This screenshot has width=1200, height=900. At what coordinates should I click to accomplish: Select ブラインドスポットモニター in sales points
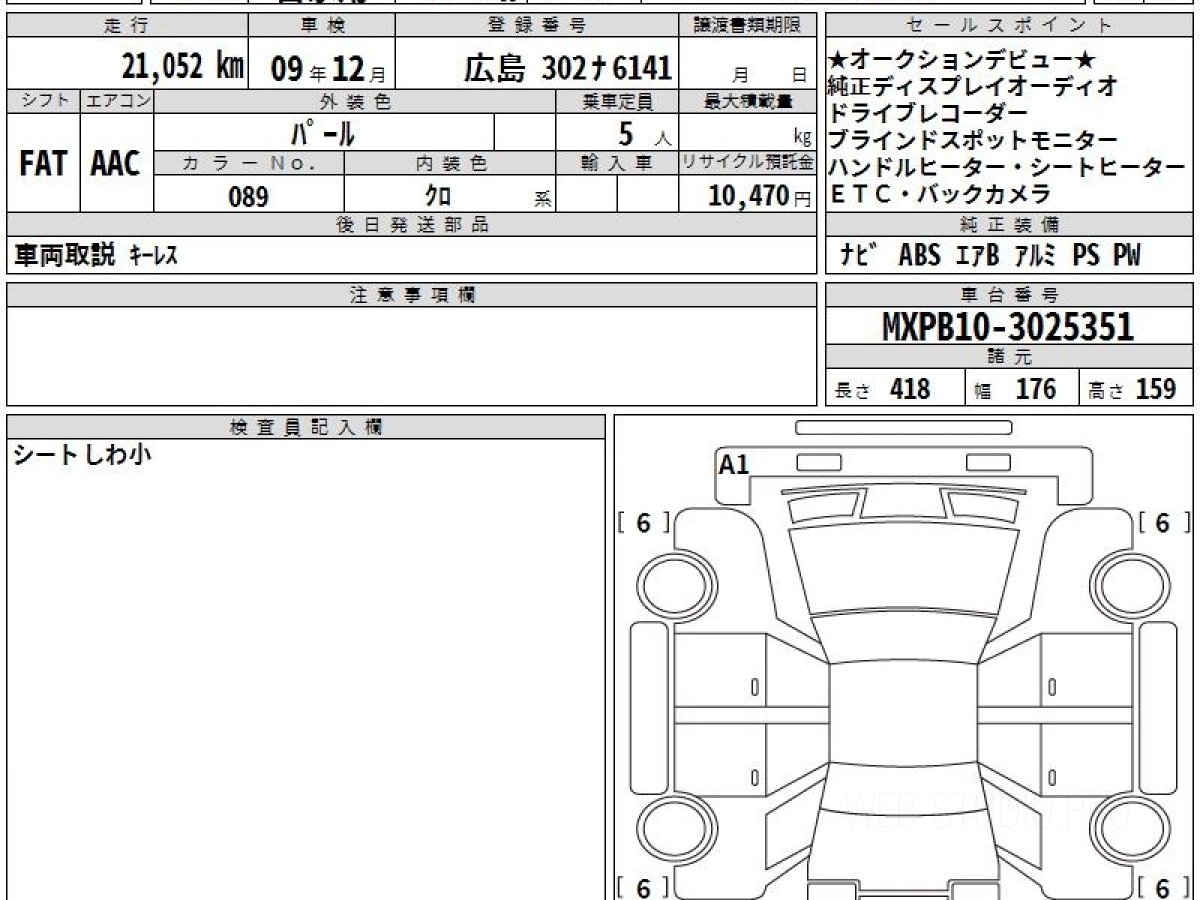coord(974,140)
